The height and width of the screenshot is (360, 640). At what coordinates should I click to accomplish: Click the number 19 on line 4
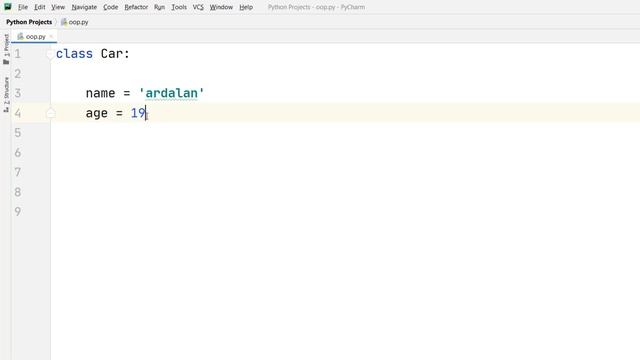[138, 113]
